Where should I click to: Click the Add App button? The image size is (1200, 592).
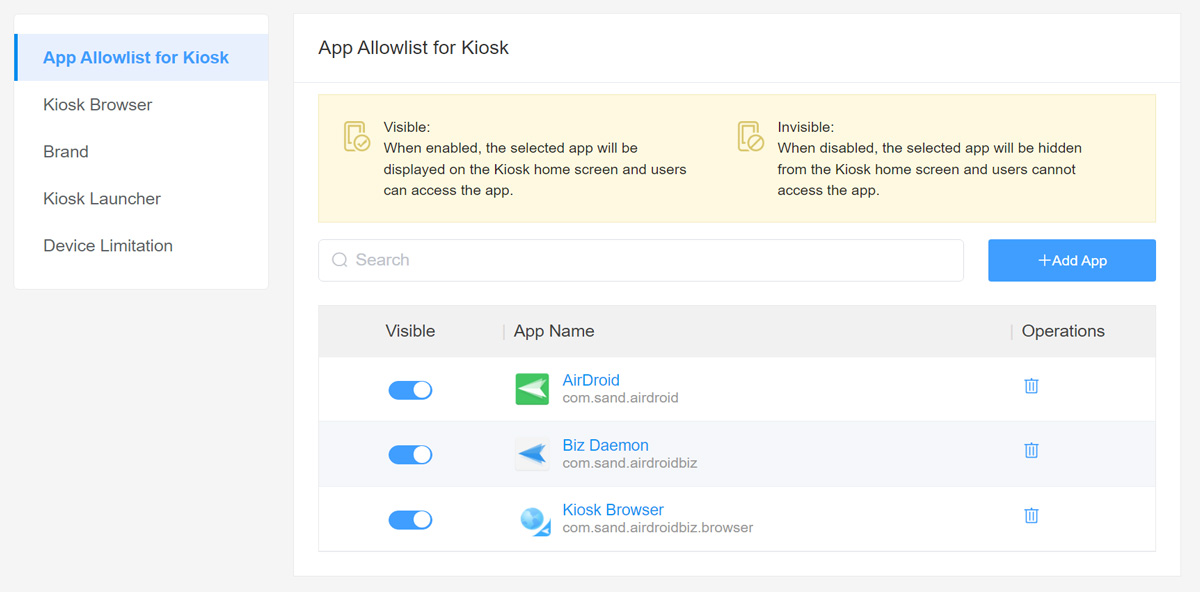point(1072,260)
